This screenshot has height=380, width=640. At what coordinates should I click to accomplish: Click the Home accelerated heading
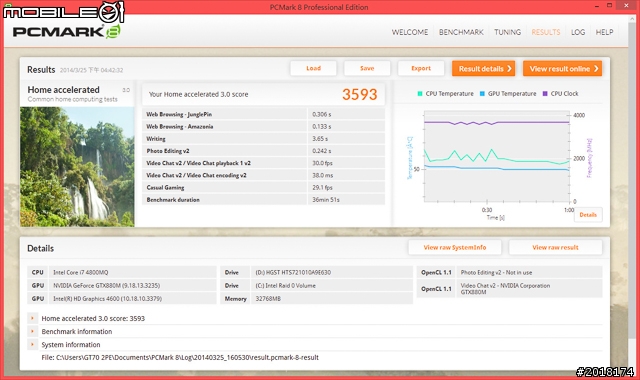click(63, 90)
